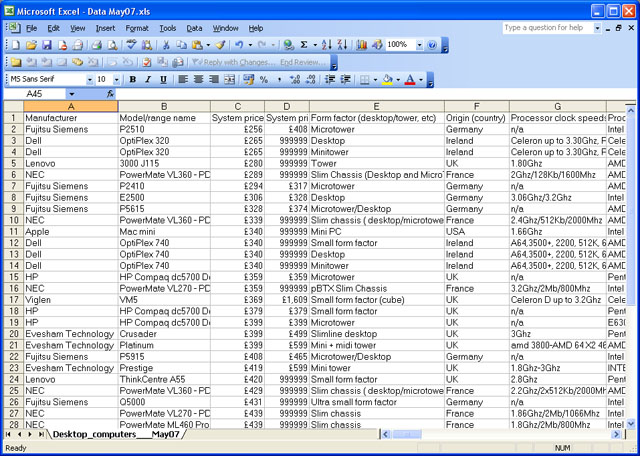This screenshot has width=640, height=456.
Task: Open the File menu
Action: point(31,28)
